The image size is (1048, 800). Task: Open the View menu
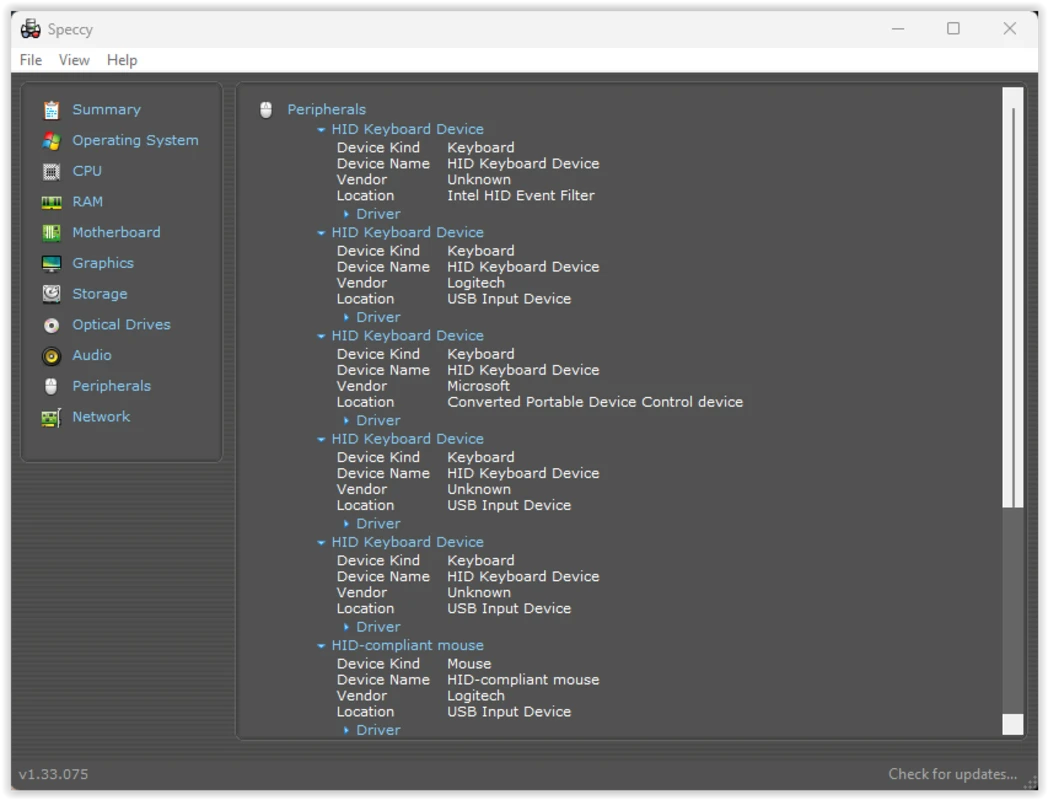click(74, 60)
